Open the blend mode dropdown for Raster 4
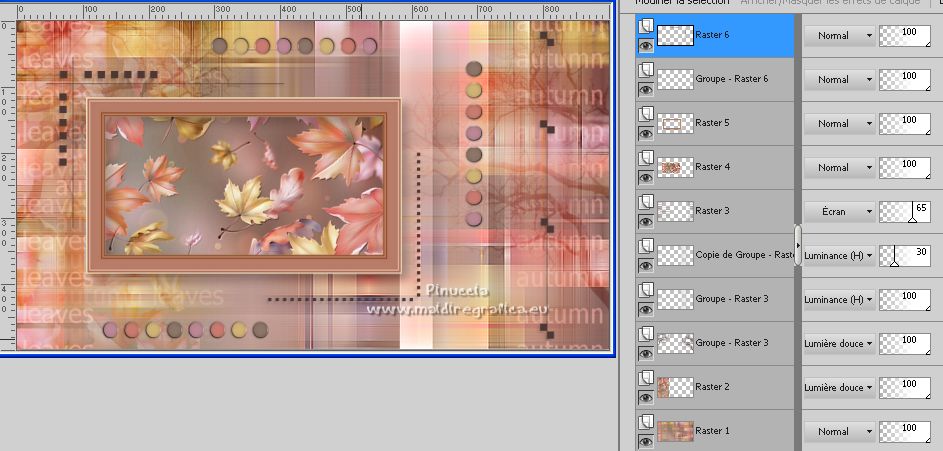The height and width of the screenshot is (451, 943). (x=839, y=168)
